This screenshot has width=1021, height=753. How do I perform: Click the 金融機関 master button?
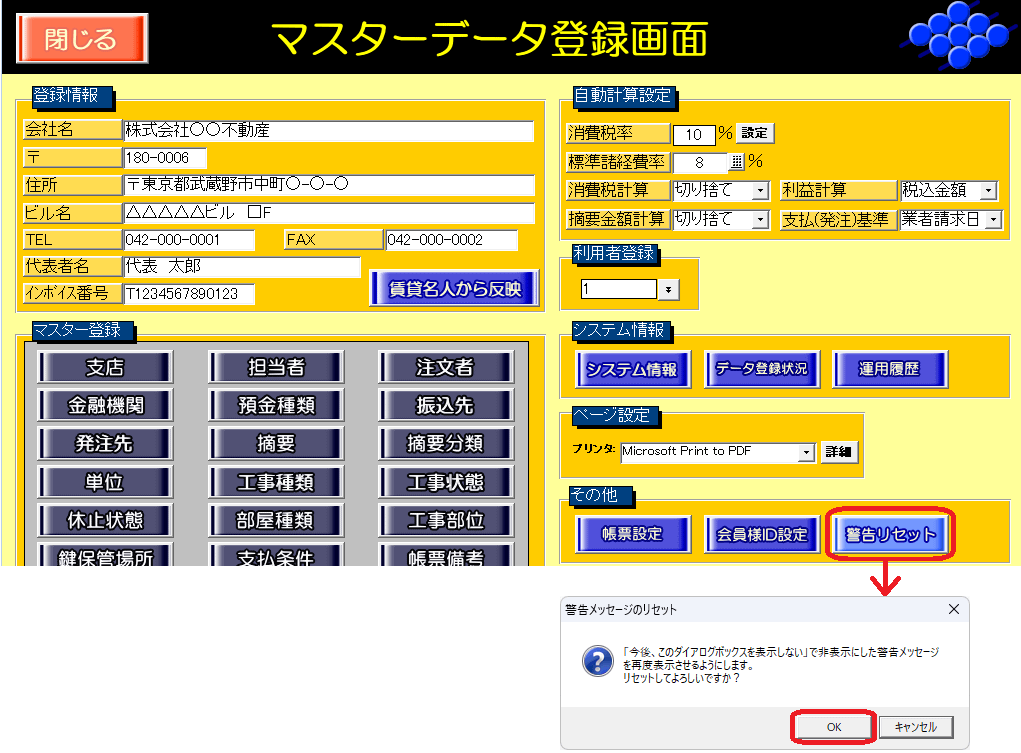click(x=105, y=405)
